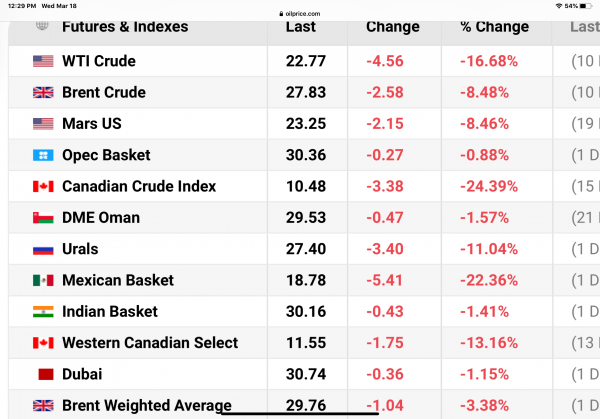Sort by the % Change column header
The height and width of the screenshot is (419, 600).
[x=494, y=27]
